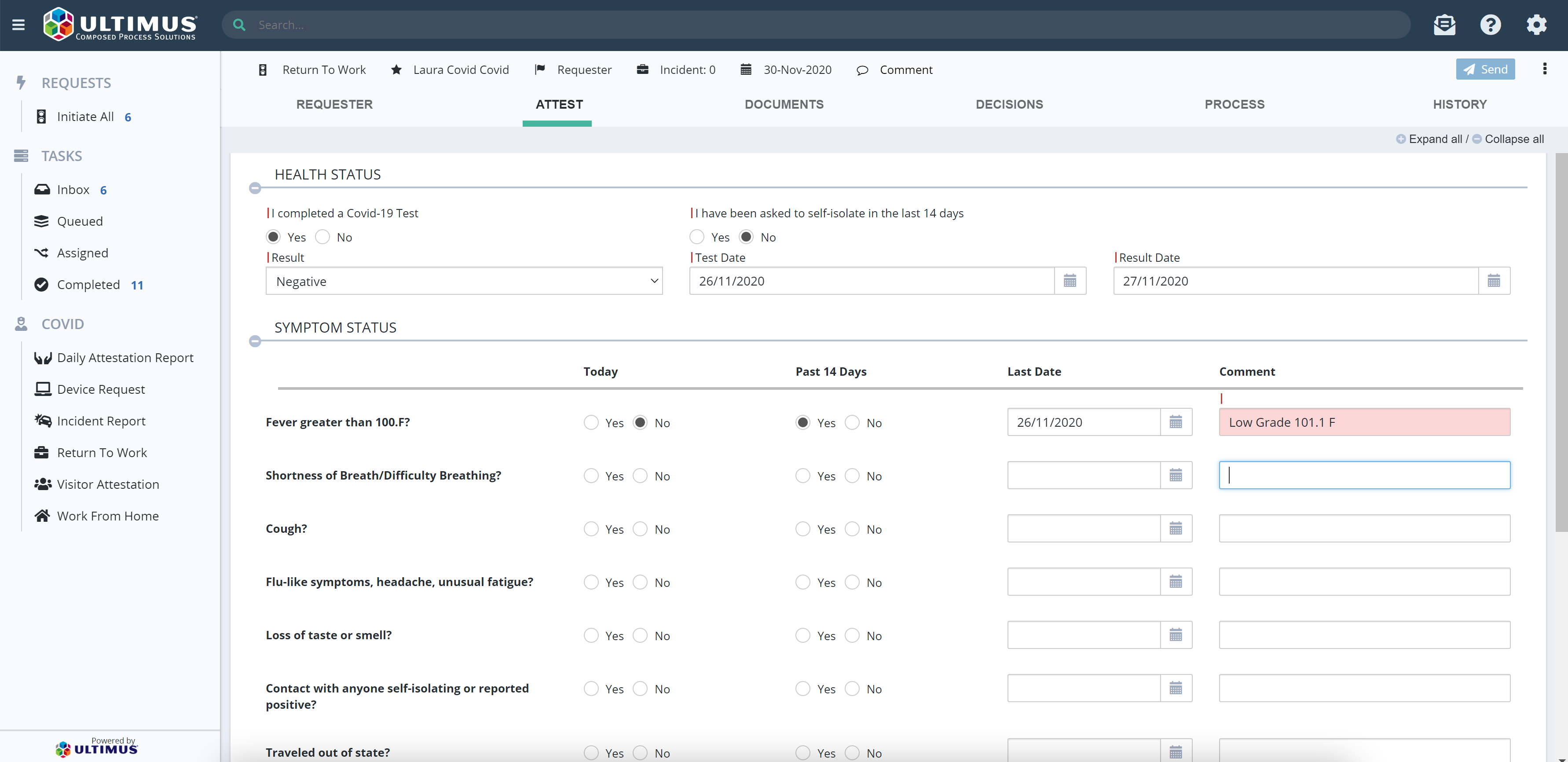
Task: Open the help question mark icon
Action: click(x=1490, y=25)
